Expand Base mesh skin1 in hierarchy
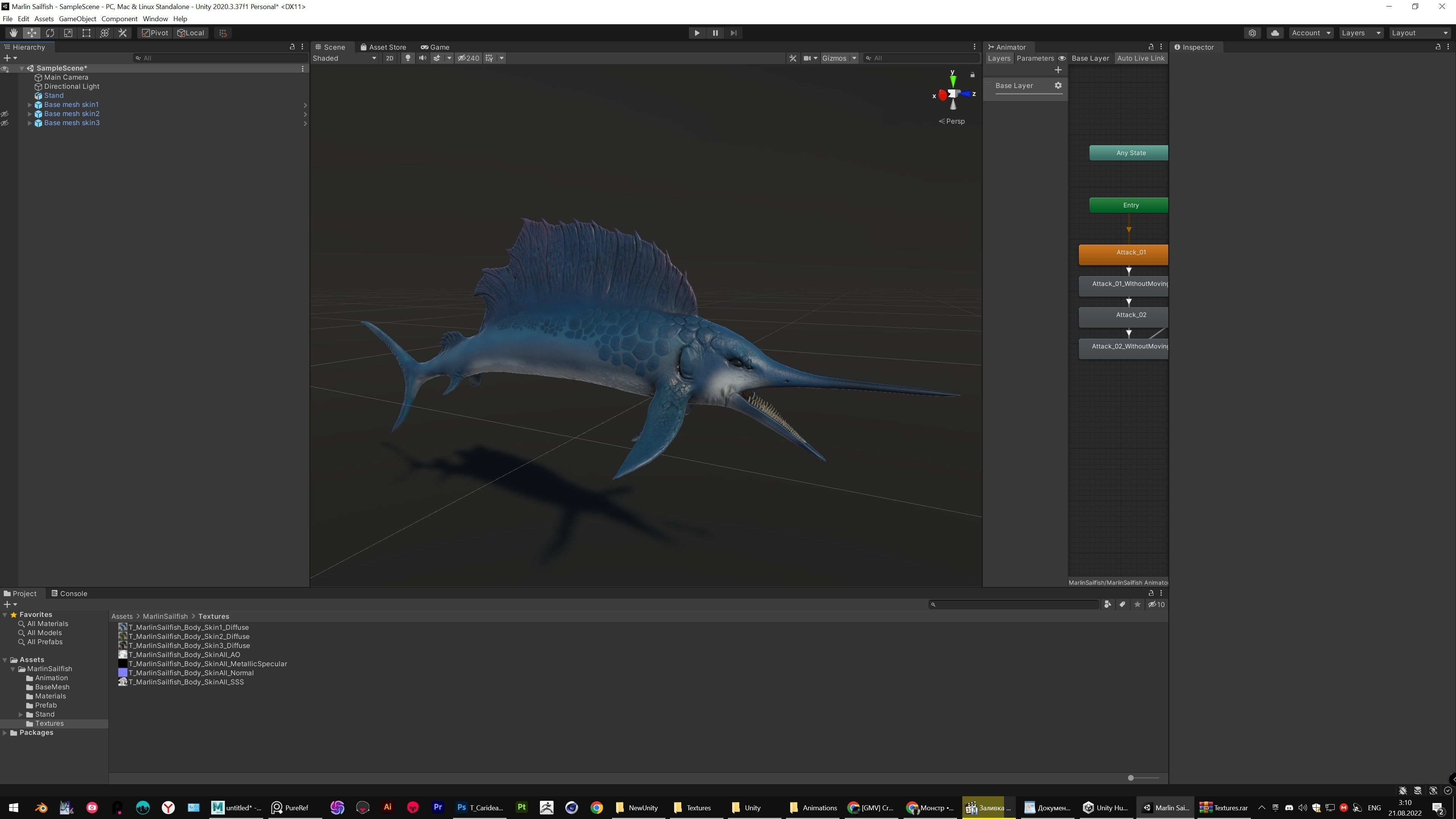This screenshot has width=1456, height=819. [30, 105]
